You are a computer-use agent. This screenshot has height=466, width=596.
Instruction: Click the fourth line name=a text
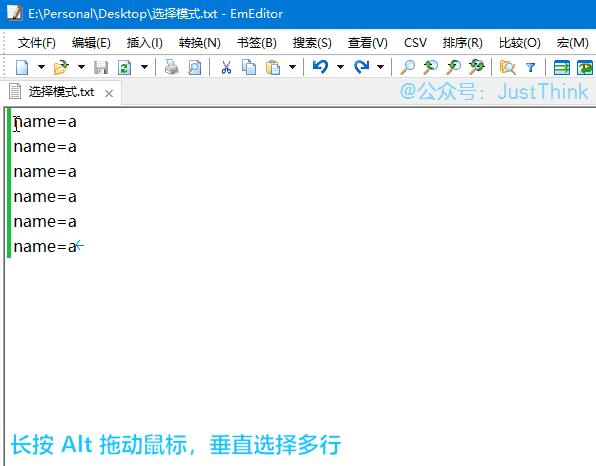pyautogui.click(x=45, y=197)
